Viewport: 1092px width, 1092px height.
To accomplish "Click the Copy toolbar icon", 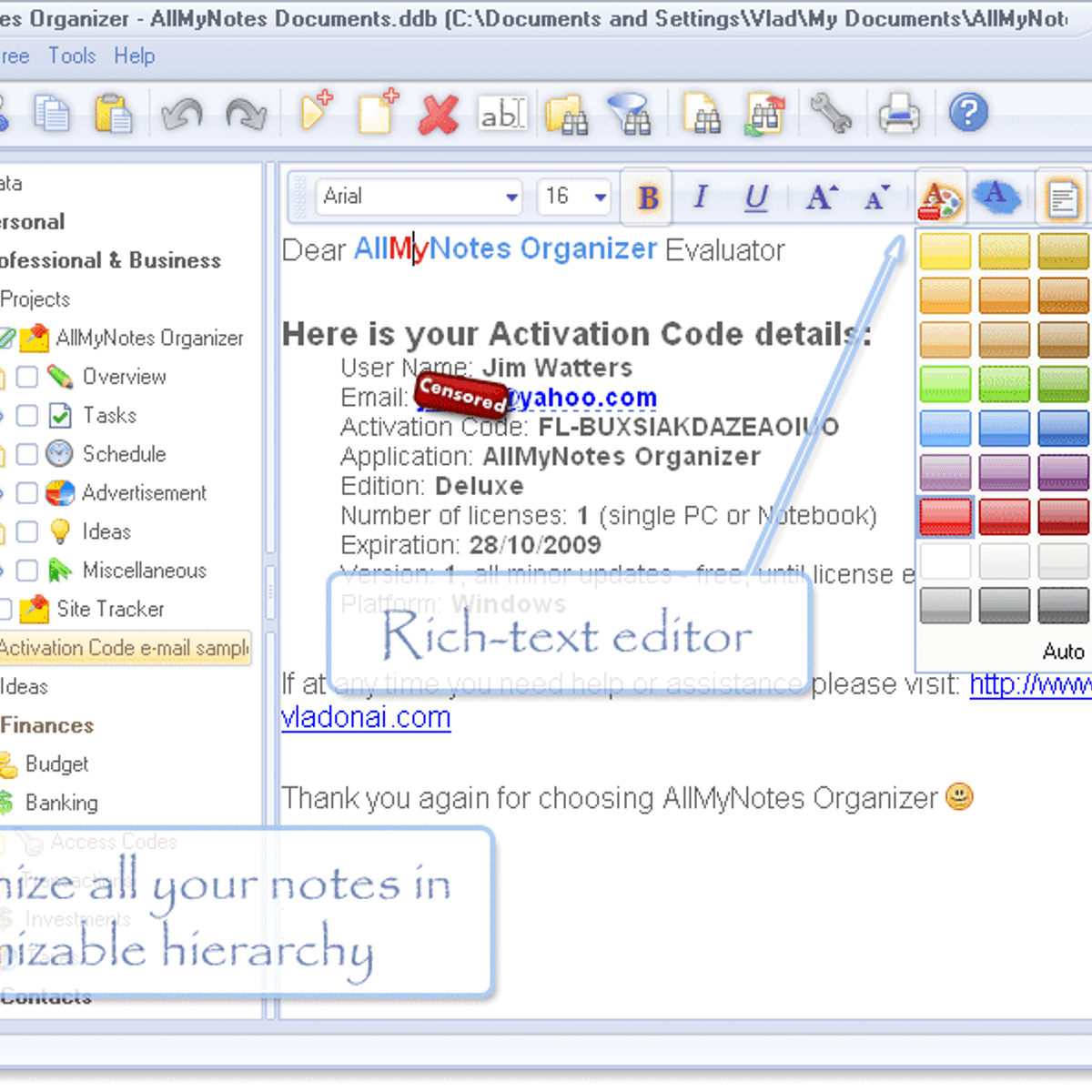I will (52, 114).
